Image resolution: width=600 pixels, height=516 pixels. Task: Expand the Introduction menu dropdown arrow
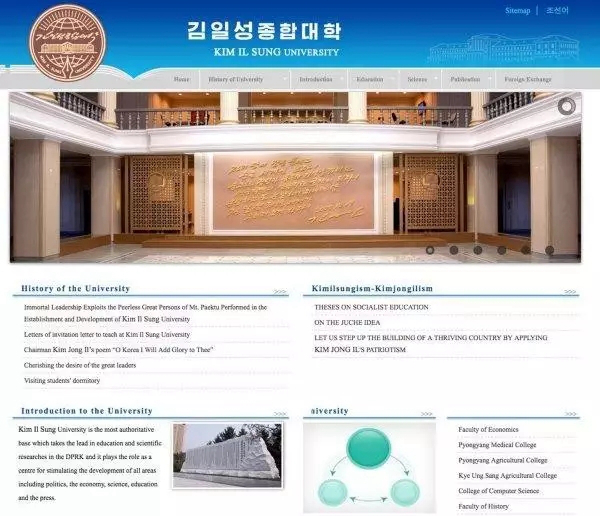(x=342, y=79)
